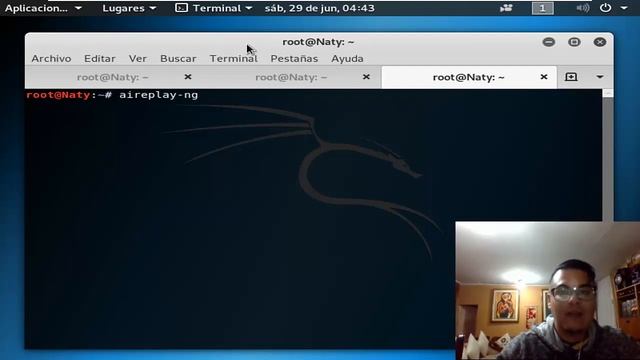The width and height of the screenshot is (640, 360).
Task: Close the first terminal tab
Action: click(x=188, y=77)
